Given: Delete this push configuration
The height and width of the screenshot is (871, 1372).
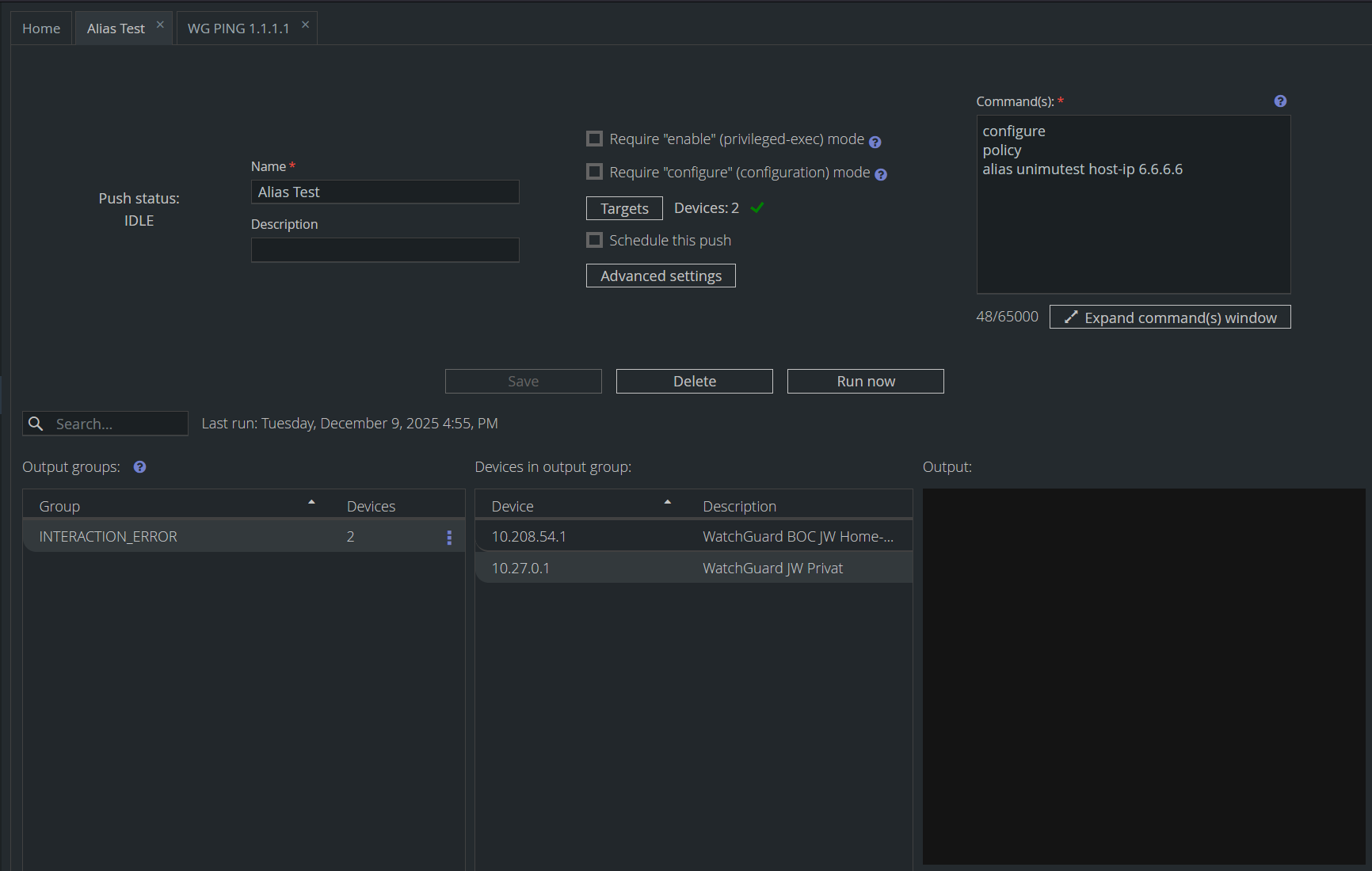Looking at the screenshot, I should click(695, 381).
